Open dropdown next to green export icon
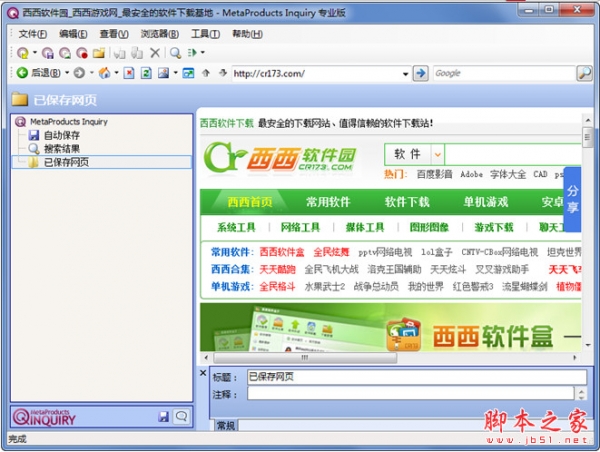Screen dimensions: 600x452 click(x=203, y=52)
